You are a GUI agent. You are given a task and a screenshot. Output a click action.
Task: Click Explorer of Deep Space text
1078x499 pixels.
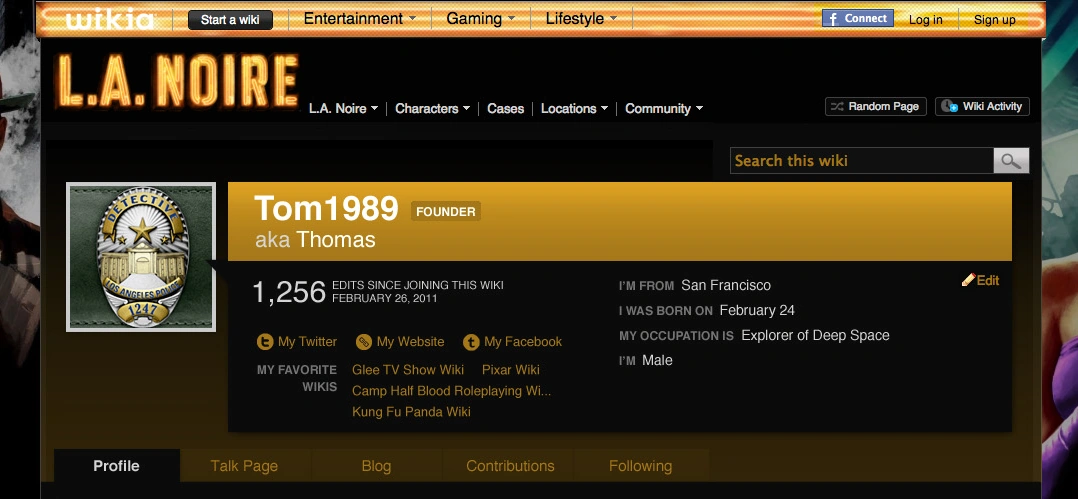point(815,335)
